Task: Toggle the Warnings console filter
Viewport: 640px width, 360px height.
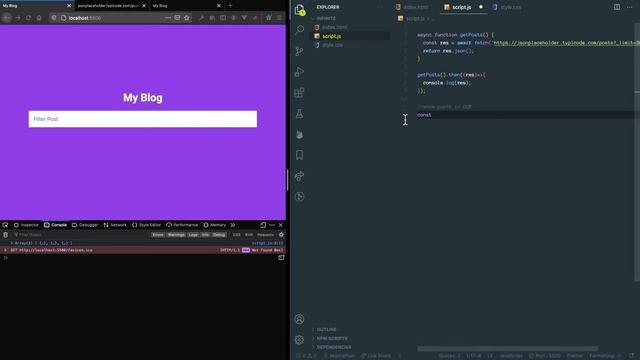Action: click(176, 235)
